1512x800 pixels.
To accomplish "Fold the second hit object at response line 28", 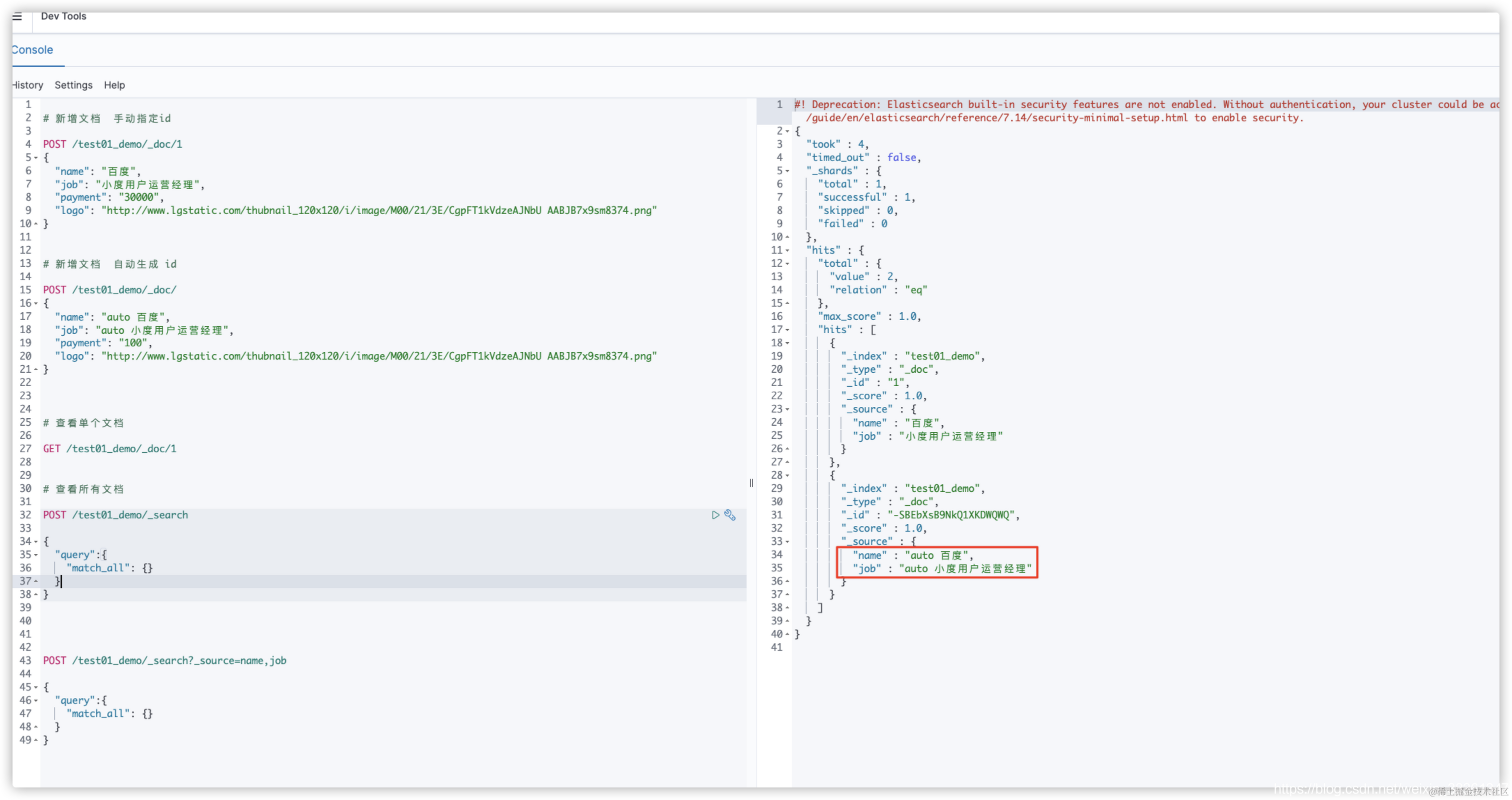I will coord(787,475).
